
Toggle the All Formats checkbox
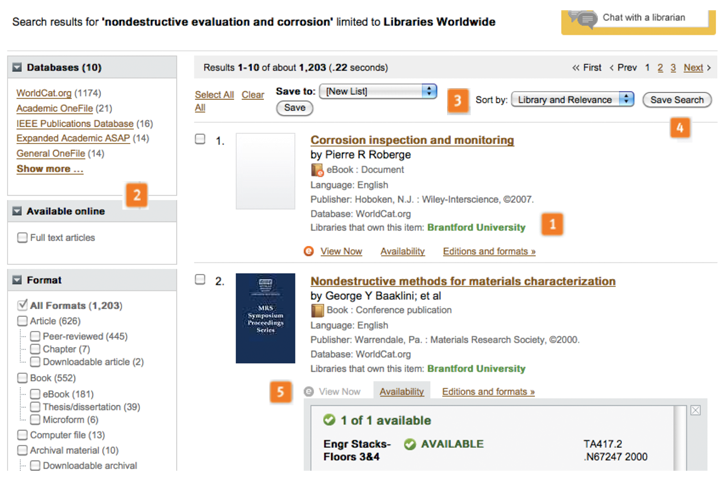coord(22,305)
